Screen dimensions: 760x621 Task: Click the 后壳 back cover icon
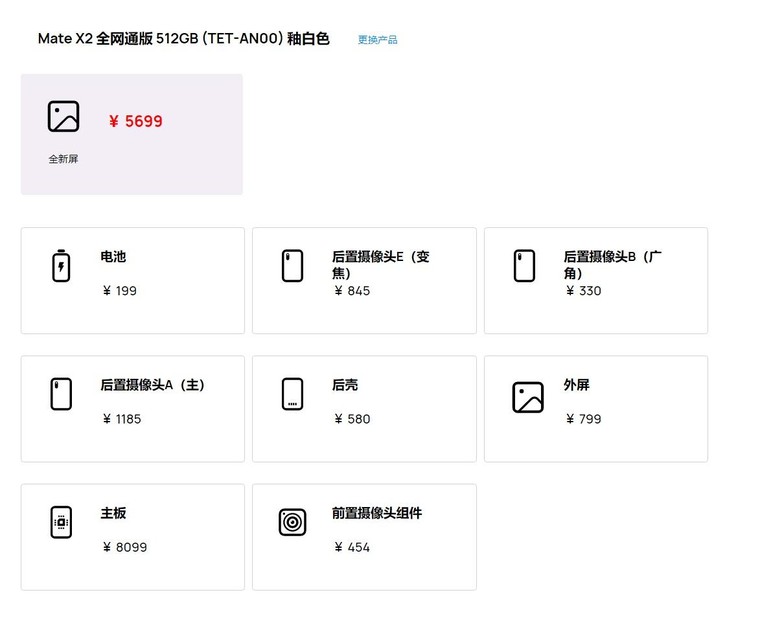pos(292,394)
